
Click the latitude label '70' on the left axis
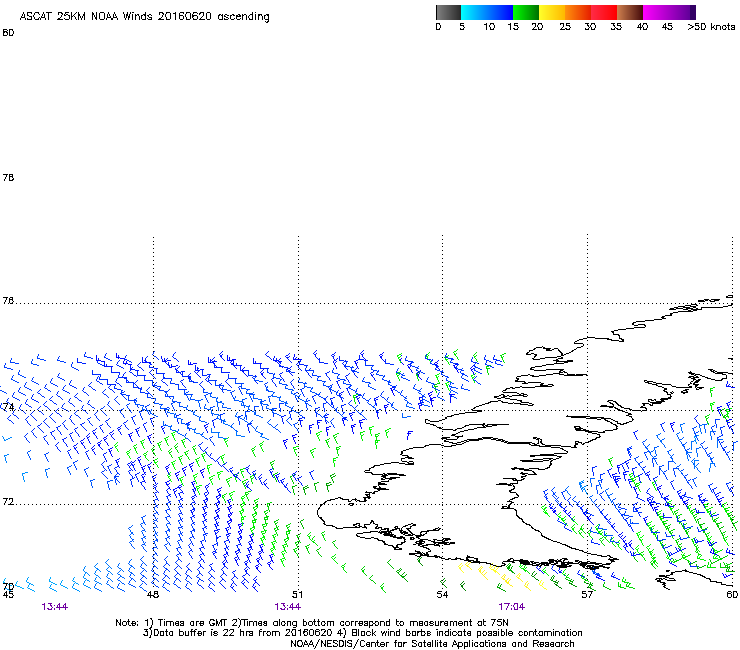point(8,587)
